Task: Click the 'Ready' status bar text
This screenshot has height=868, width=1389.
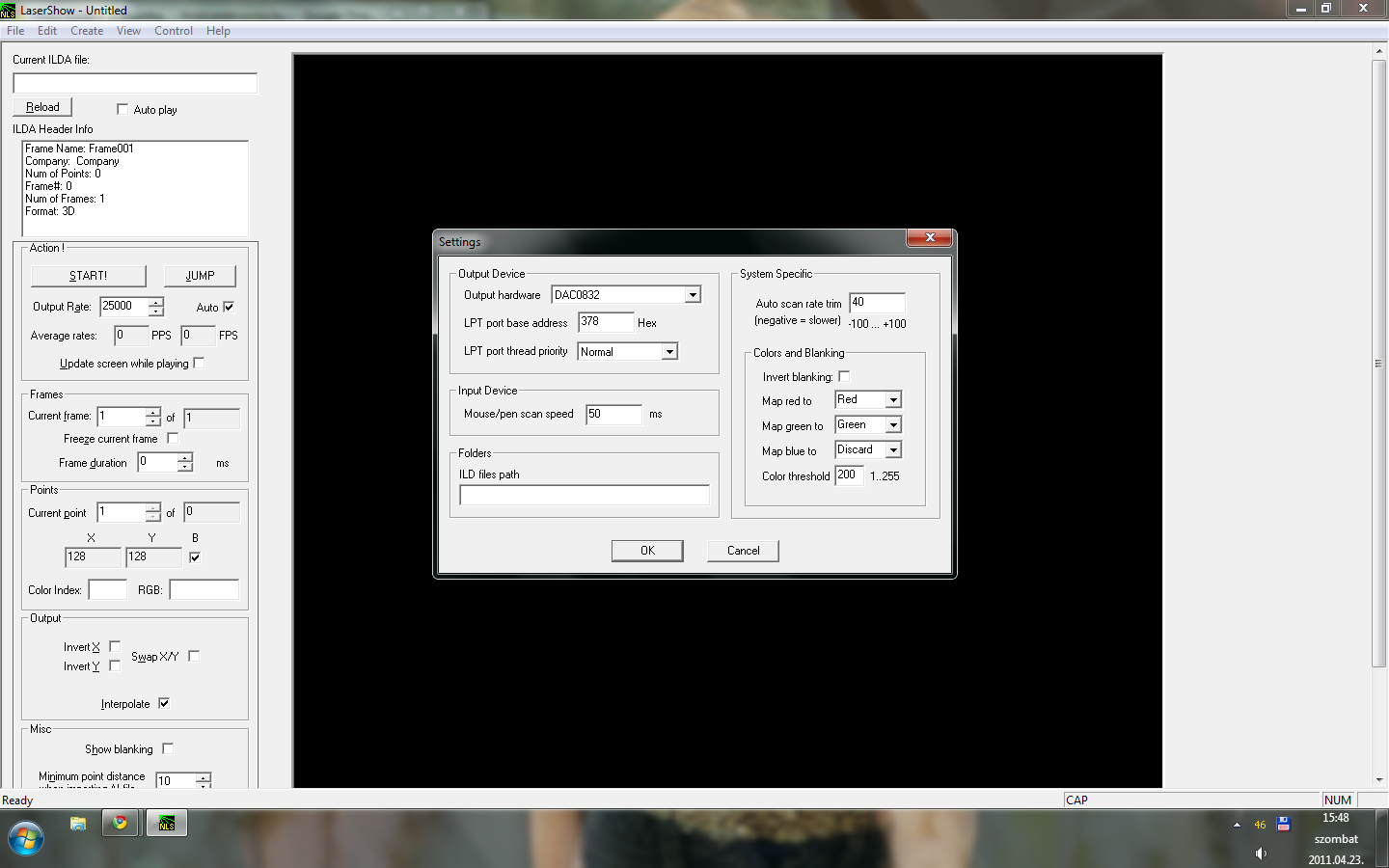Action: click(x=17, y=800)
